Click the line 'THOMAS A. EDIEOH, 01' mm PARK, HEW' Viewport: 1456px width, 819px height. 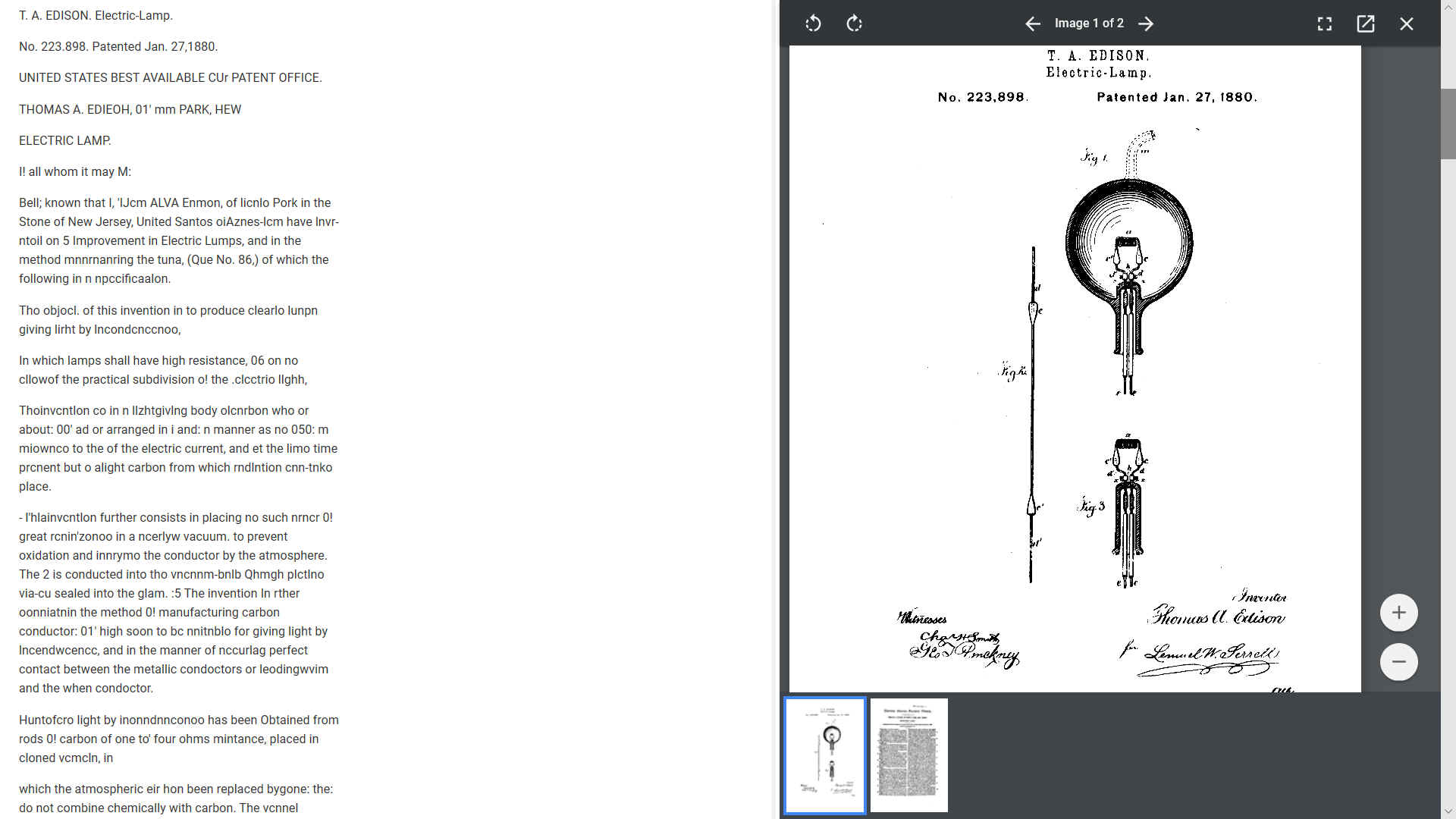[130, 109]
